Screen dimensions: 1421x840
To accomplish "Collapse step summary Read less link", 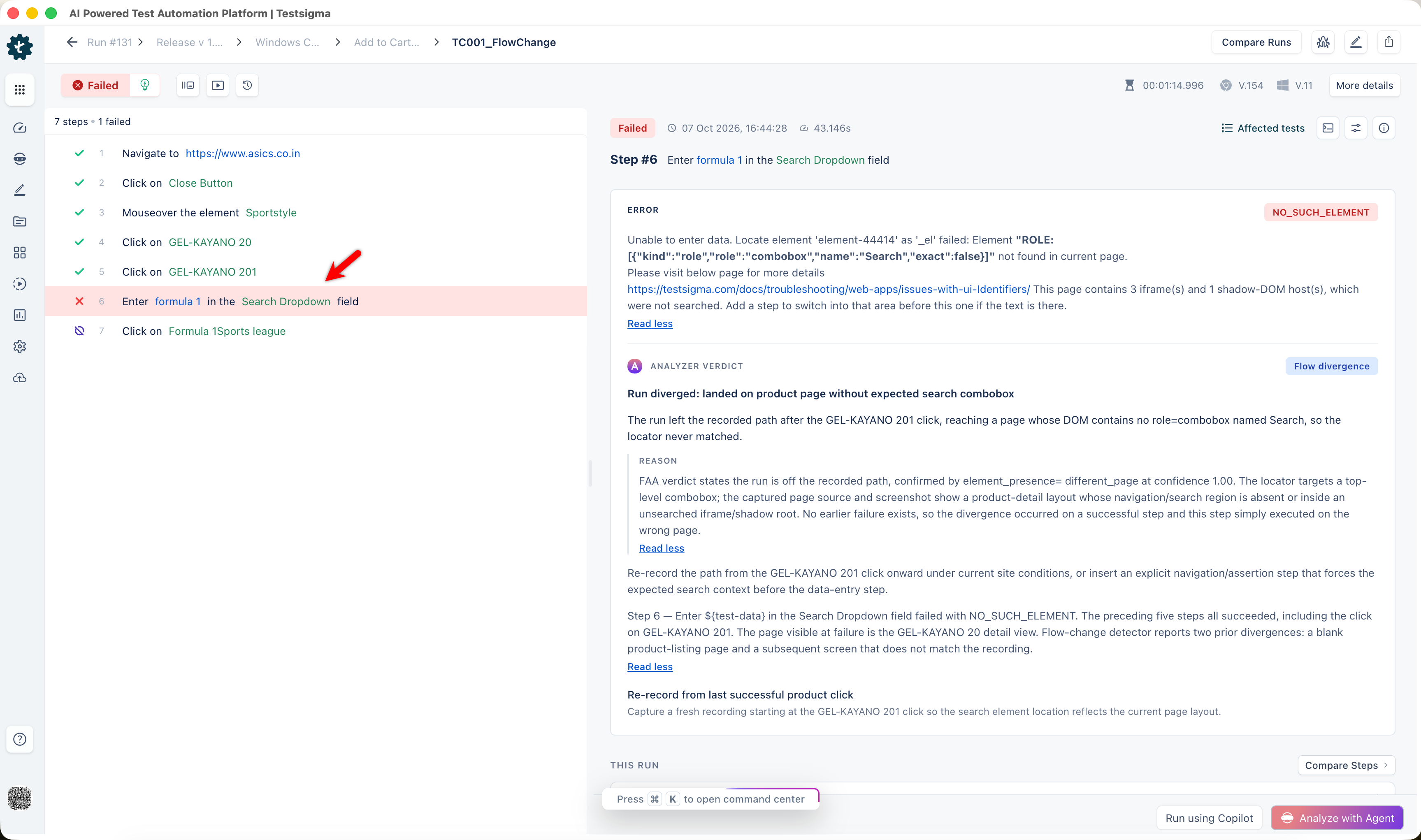I will point(650,667).
